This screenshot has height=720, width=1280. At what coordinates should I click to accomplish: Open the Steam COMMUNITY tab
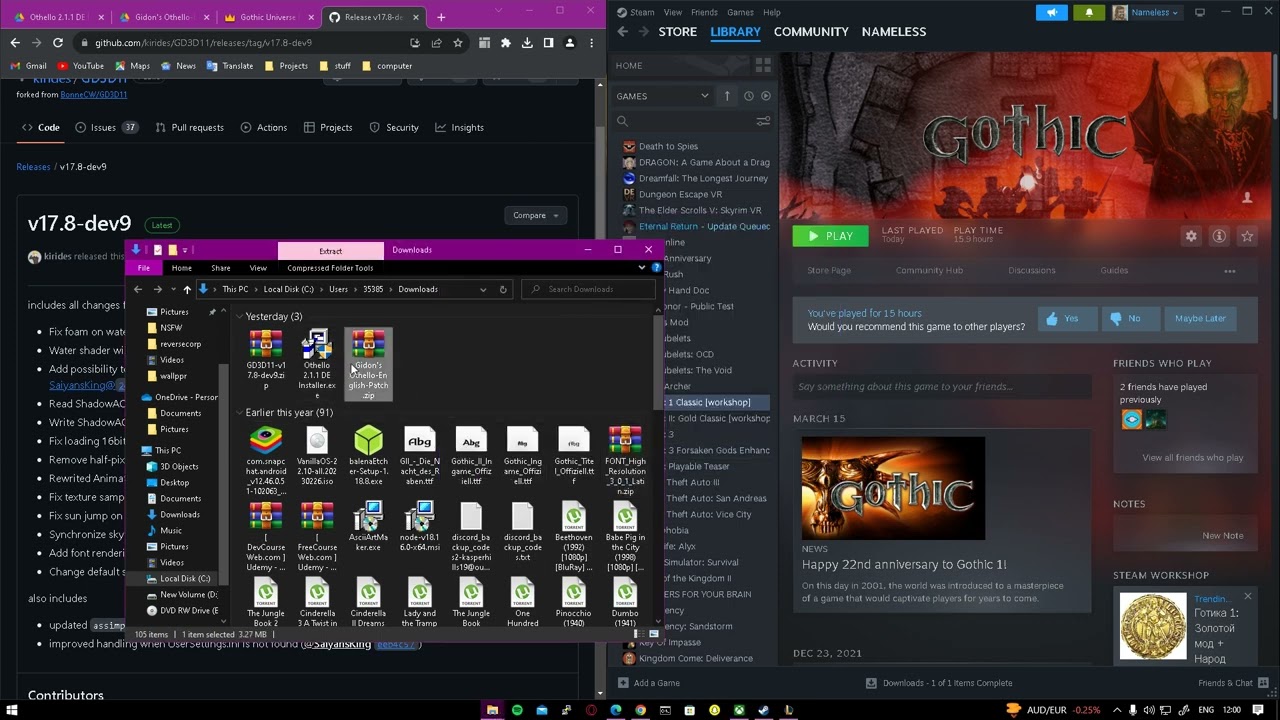click(811, 31)
